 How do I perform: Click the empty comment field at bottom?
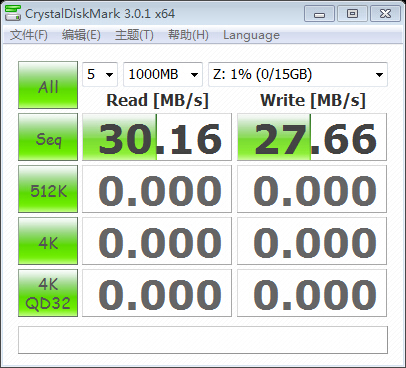tap(203, 340)
